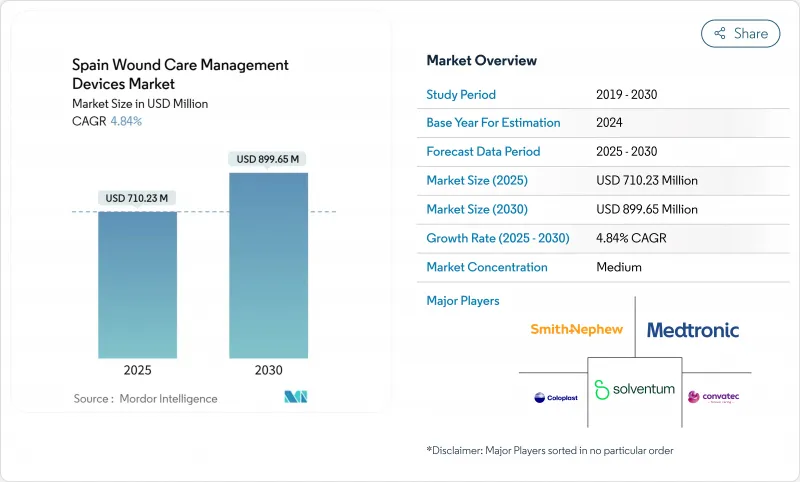Click the Convatec logo
Image resolution: width=800 pixels, height=482 pixels.
[x=712, y=397]
